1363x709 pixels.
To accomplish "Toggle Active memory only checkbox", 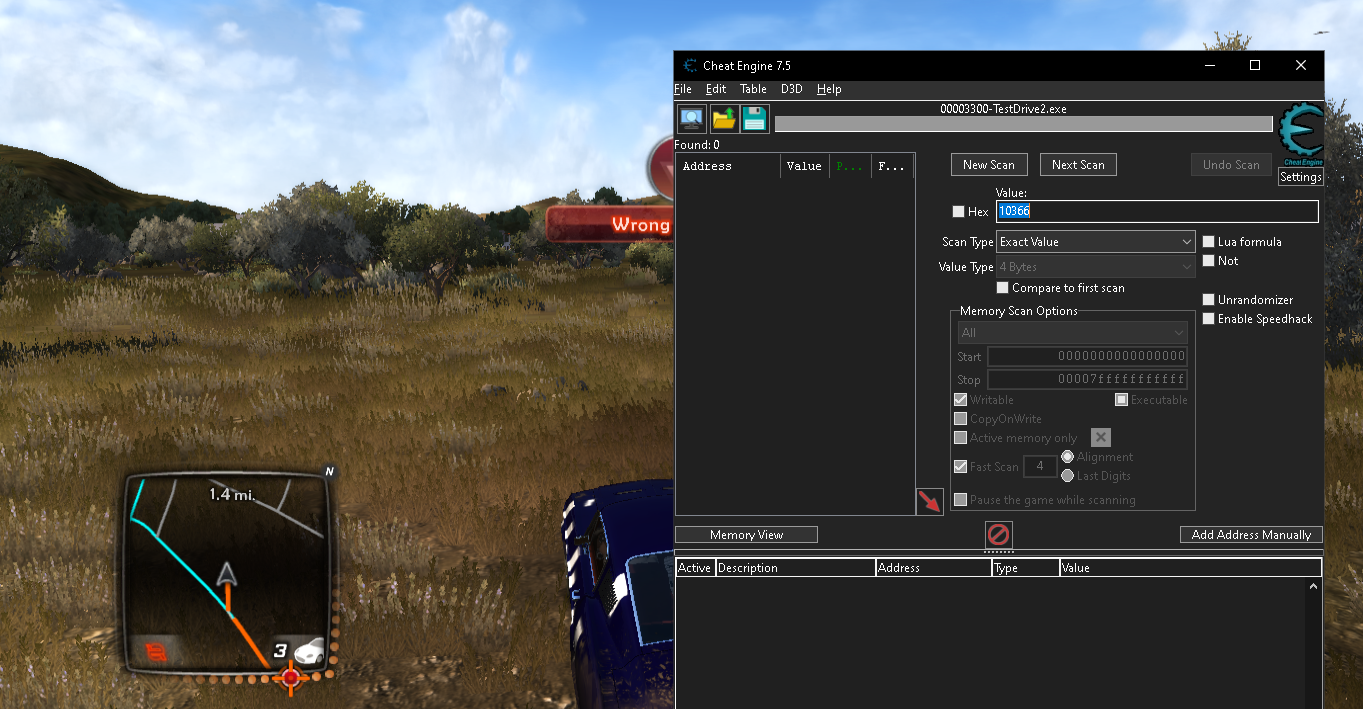I will click(961, 438).
